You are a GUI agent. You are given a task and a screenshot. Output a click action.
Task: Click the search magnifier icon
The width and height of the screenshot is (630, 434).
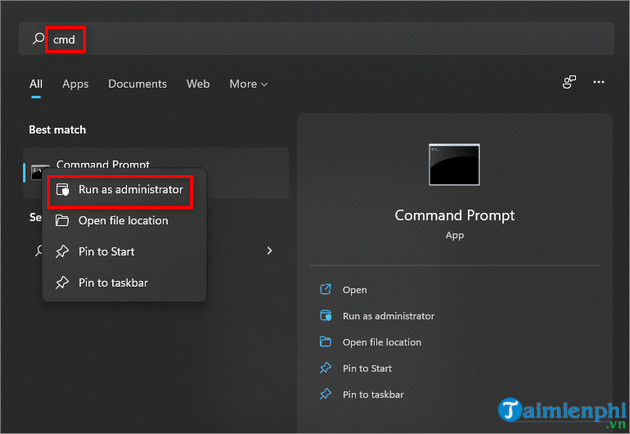pos(38,39)
